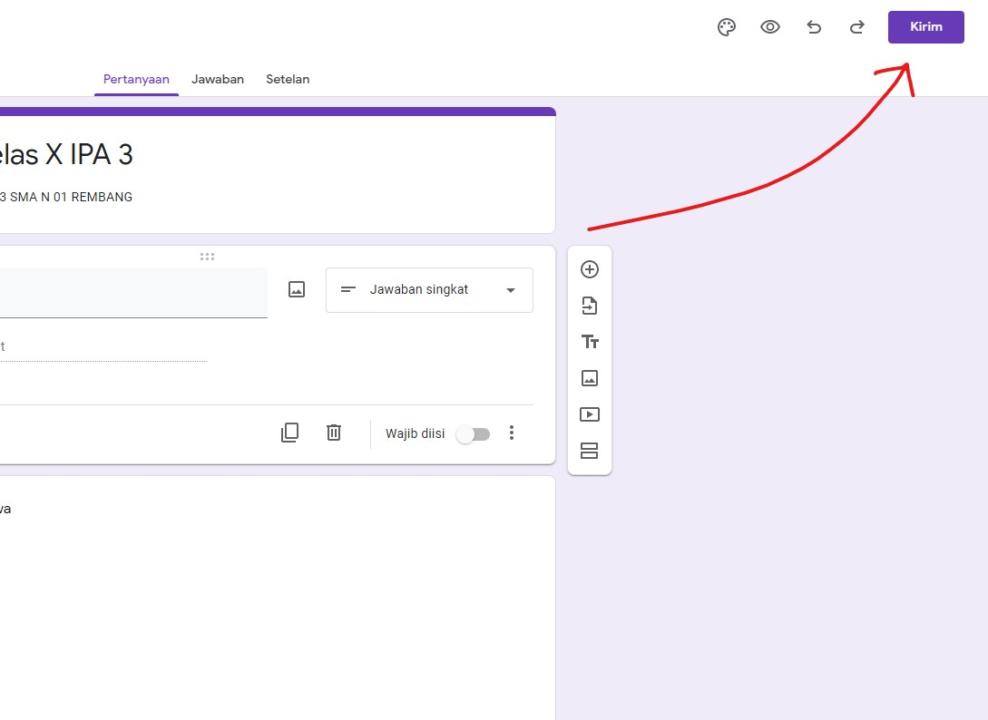Undo the last change
Screen dimensions: 988x720
click(813, 27)
